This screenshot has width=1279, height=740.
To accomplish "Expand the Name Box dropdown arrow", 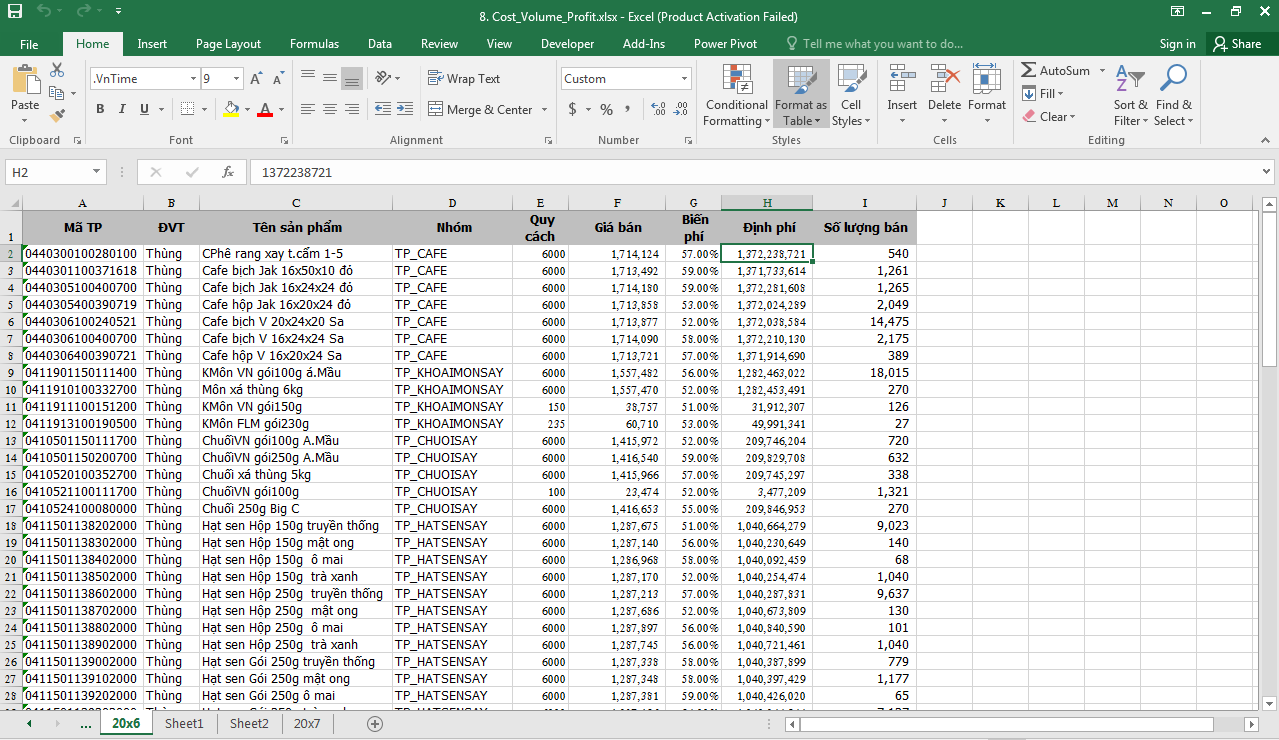I will tap(96, 172).
